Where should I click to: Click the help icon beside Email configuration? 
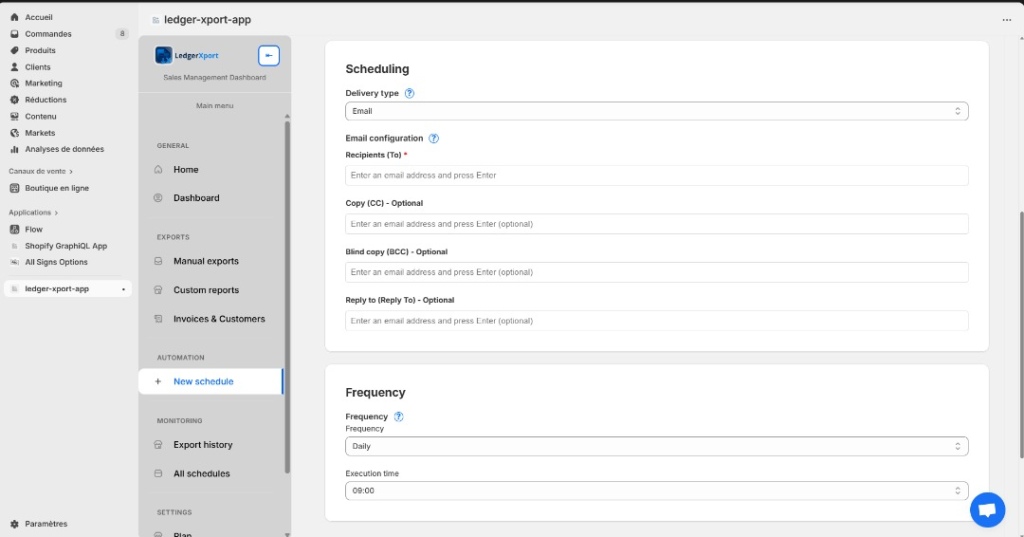coord(434,138)
